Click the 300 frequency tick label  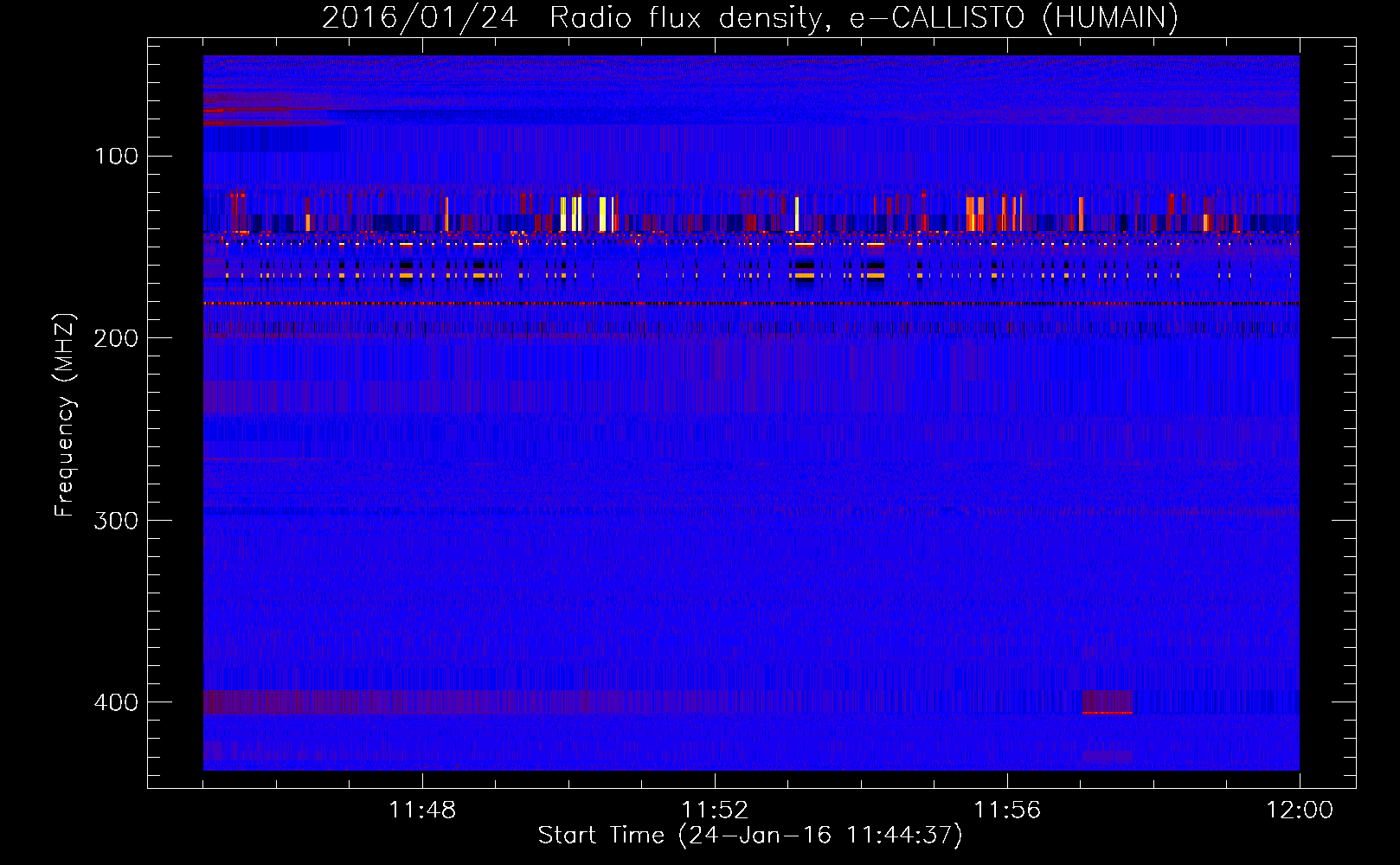pyautogui.click(x=116, y=520)
